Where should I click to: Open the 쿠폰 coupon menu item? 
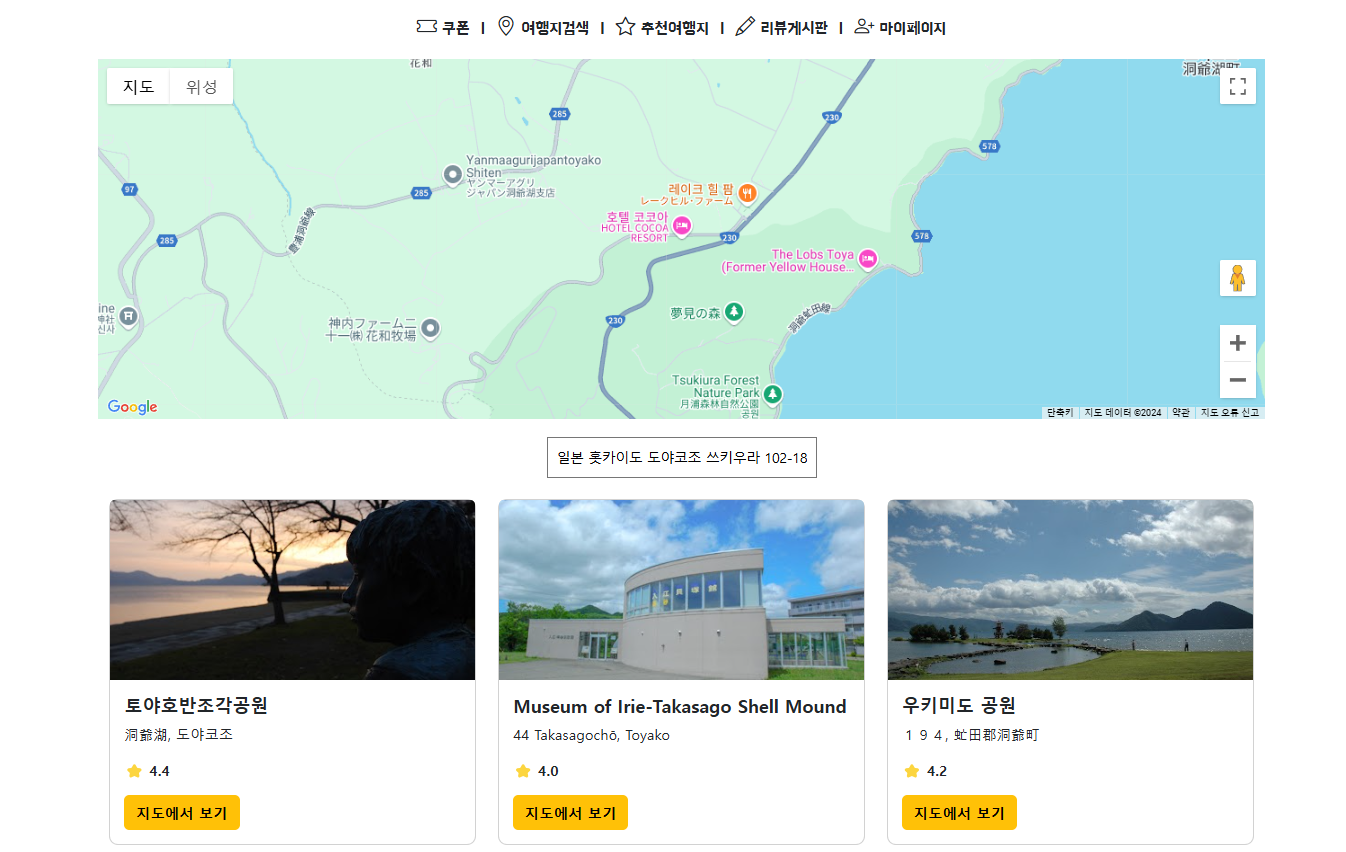[x=443, y=28]
